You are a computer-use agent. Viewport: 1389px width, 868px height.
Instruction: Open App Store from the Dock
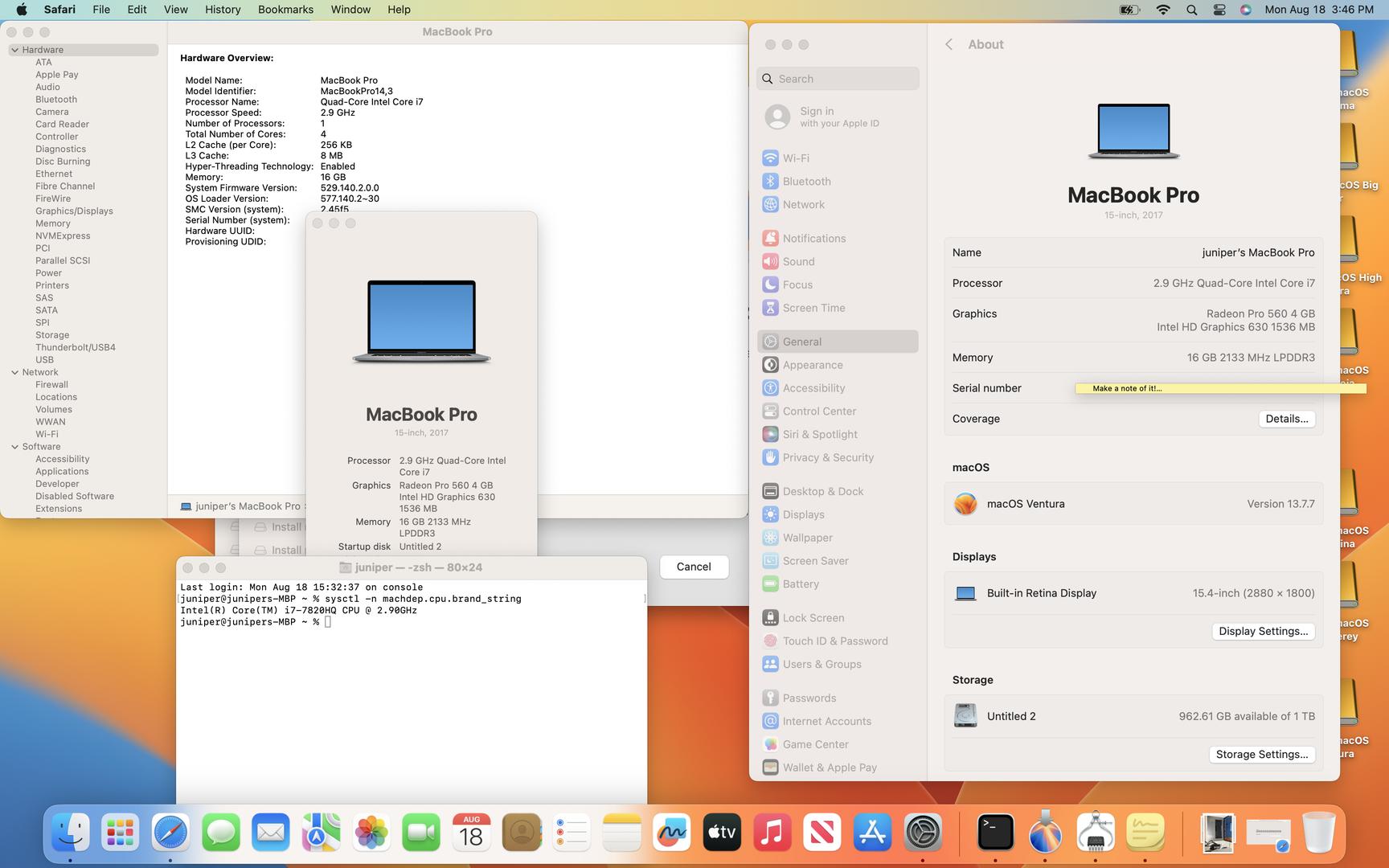[x=872, y=833]
